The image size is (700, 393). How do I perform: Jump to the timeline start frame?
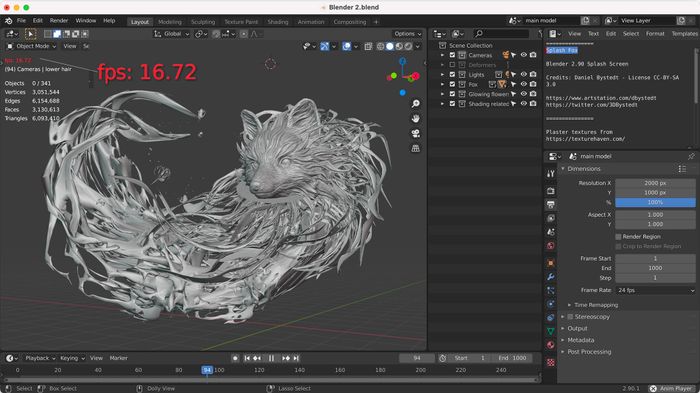click(247, 358)
